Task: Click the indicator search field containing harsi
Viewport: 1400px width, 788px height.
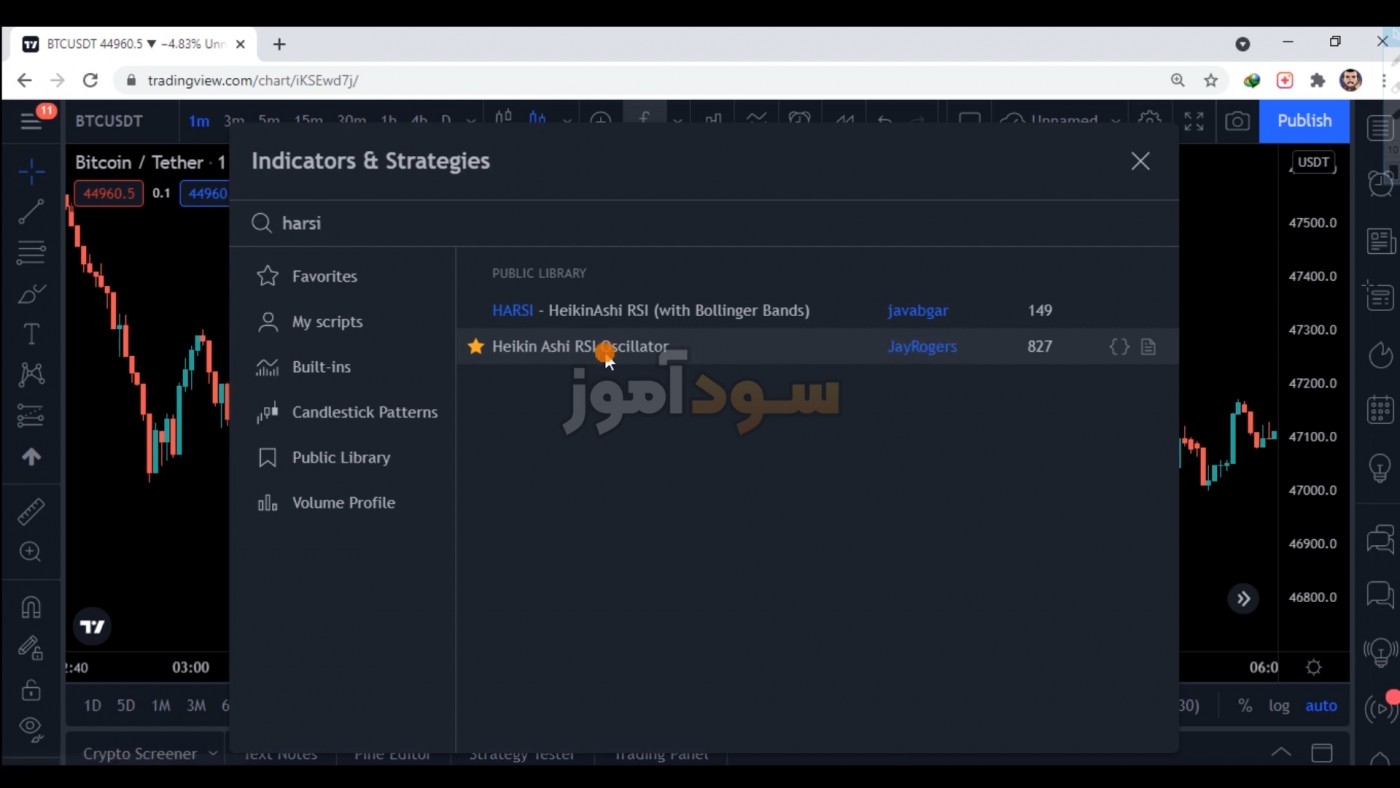Action: [704, 223]
